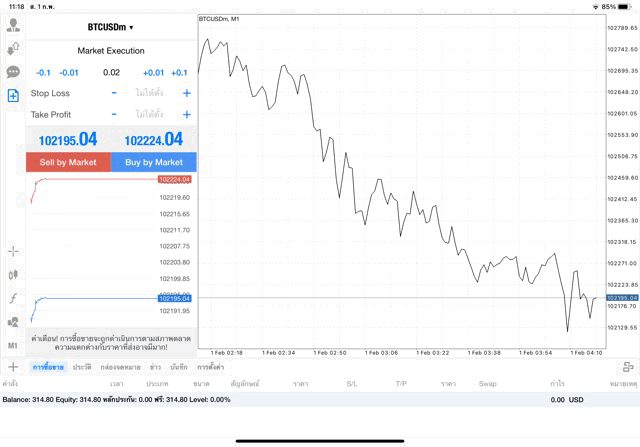
Task: Click the 0.02 volume input field
Action: [111, 73]
